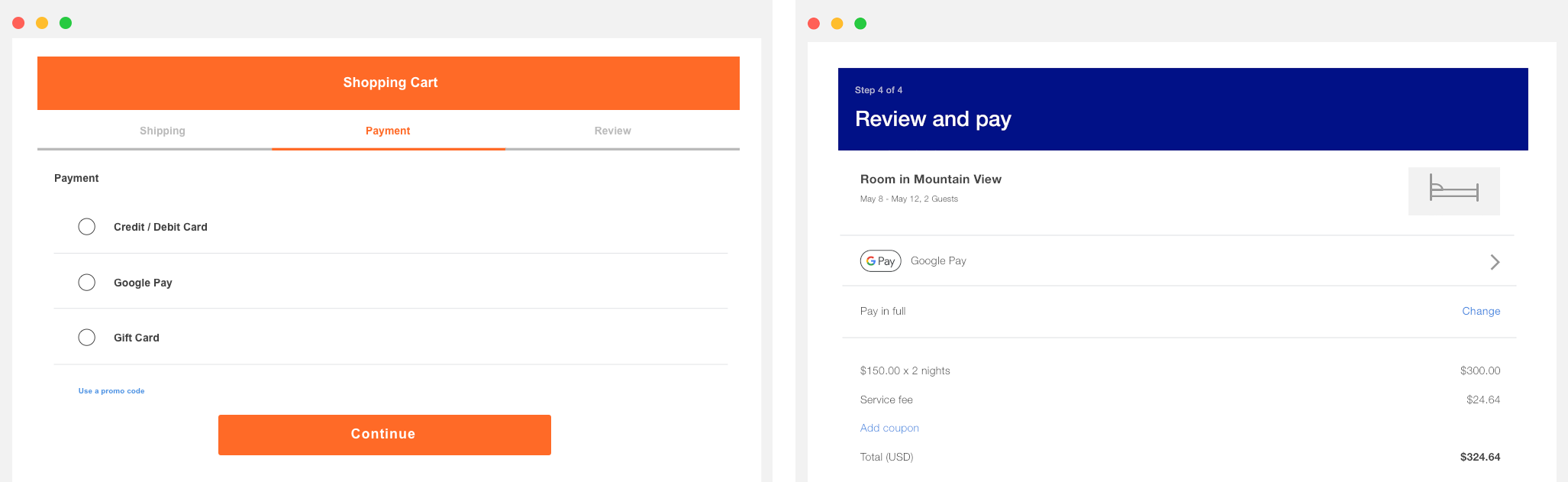Click the G Pay logo badge

point(880,261)
